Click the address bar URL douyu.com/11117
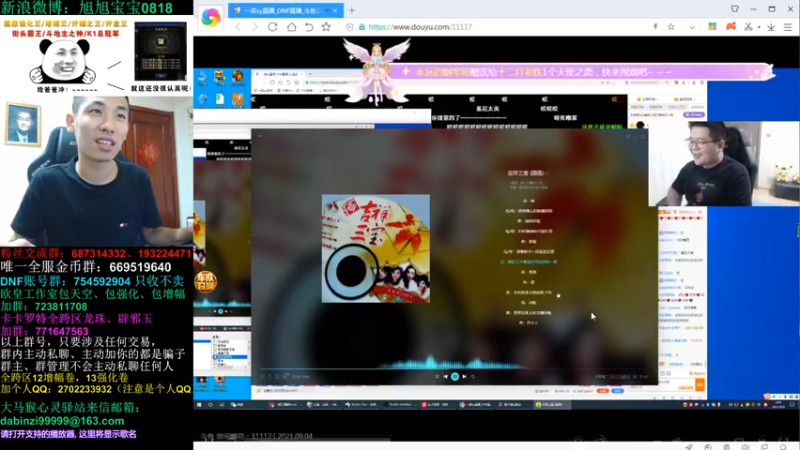The width and height of the screenshot is (800, 450). pyautogui.click(x=420, y=27)
